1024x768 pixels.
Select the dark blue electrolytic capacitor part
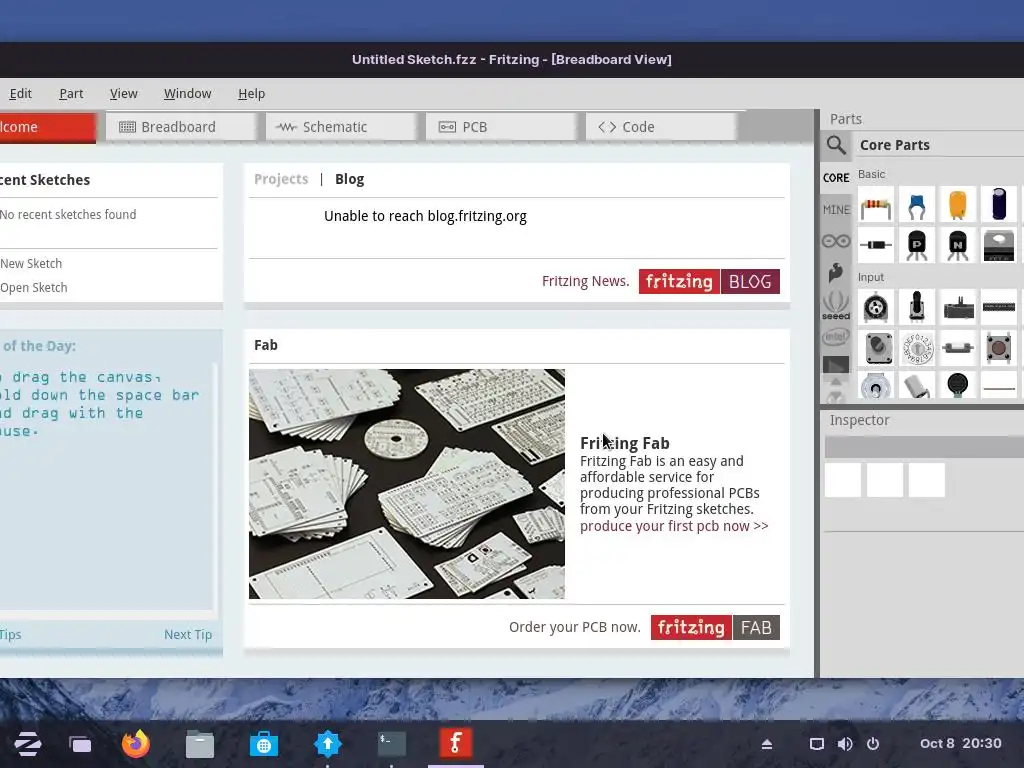(x=999, y=204)
